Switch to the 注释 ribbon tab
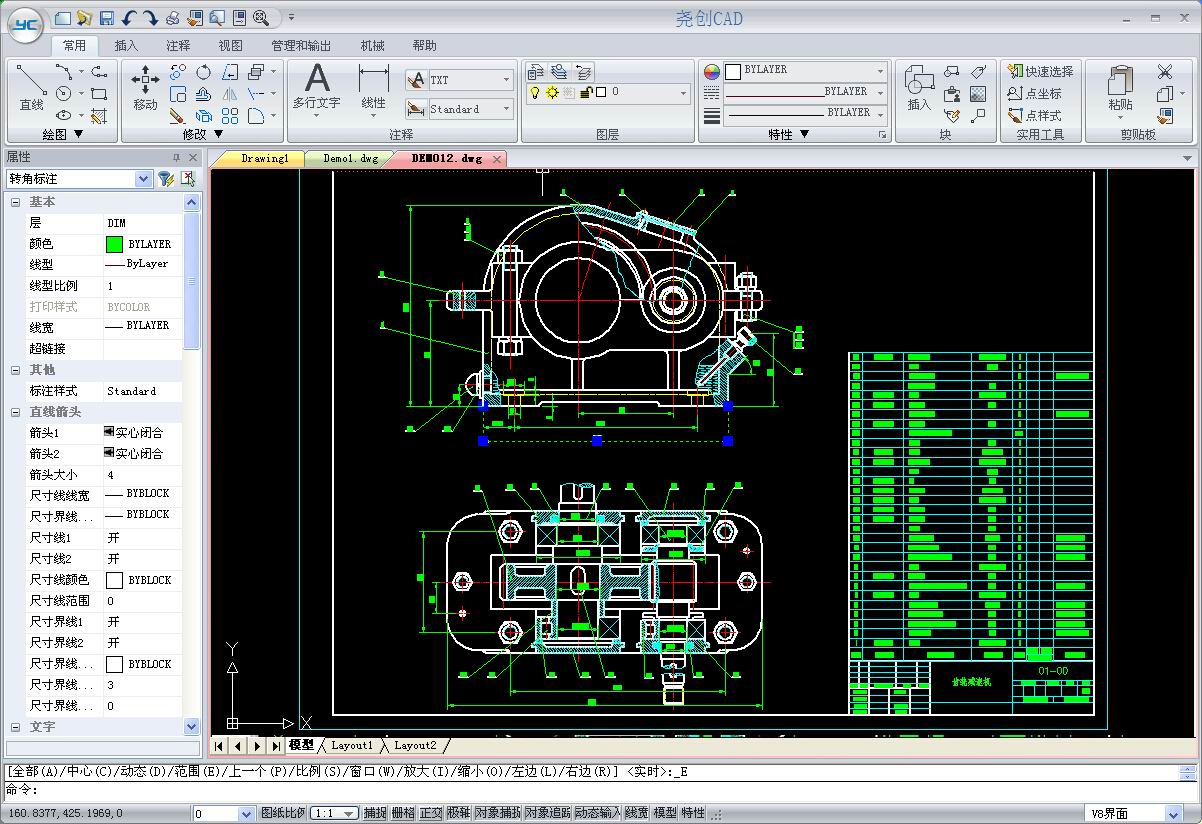The height and width of the screenshot is (824, 1202). click(x=179, y=45)
